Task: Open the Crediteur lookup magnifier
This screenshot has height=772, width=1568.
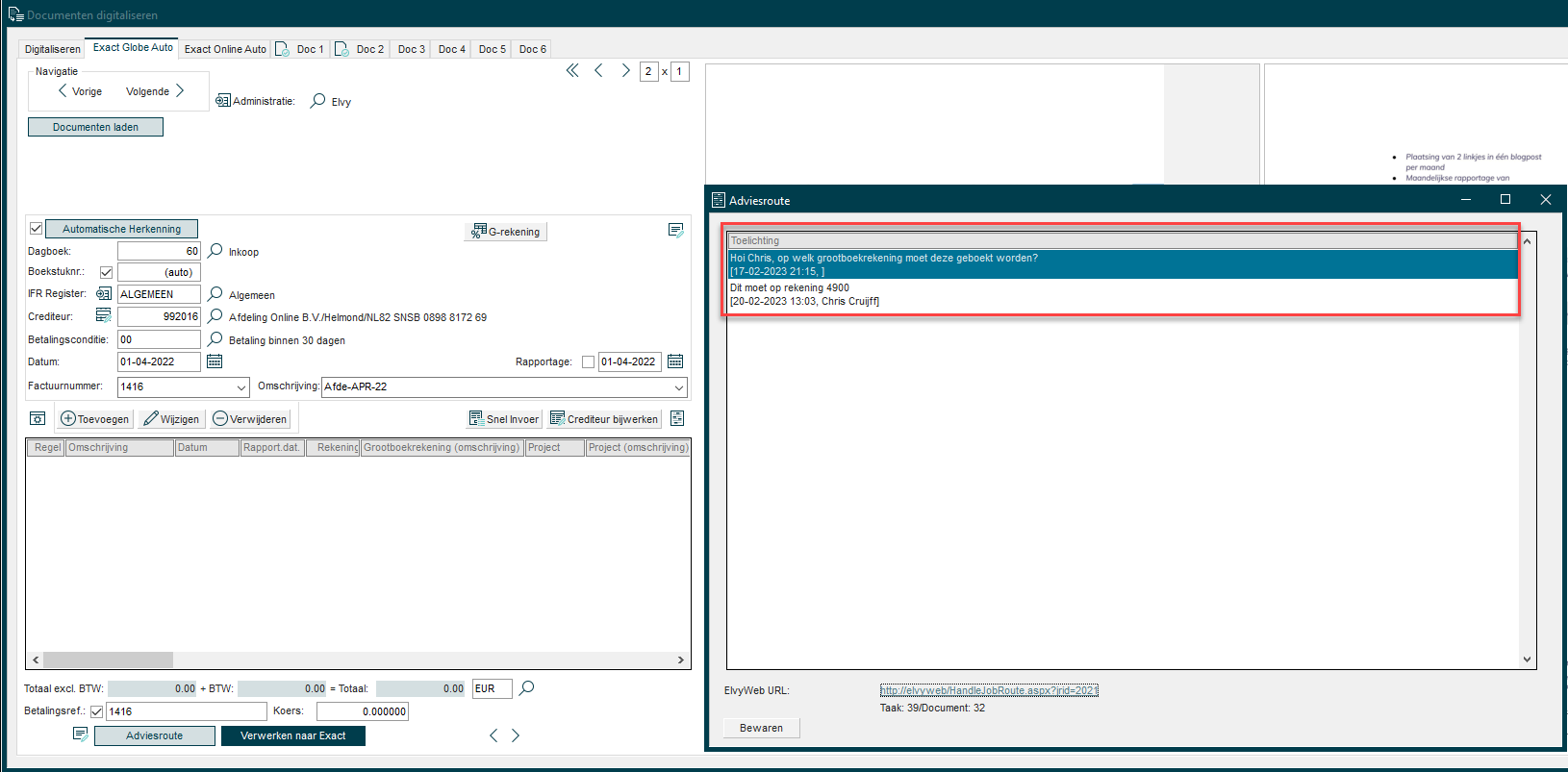Action: (x=215, y=316)
